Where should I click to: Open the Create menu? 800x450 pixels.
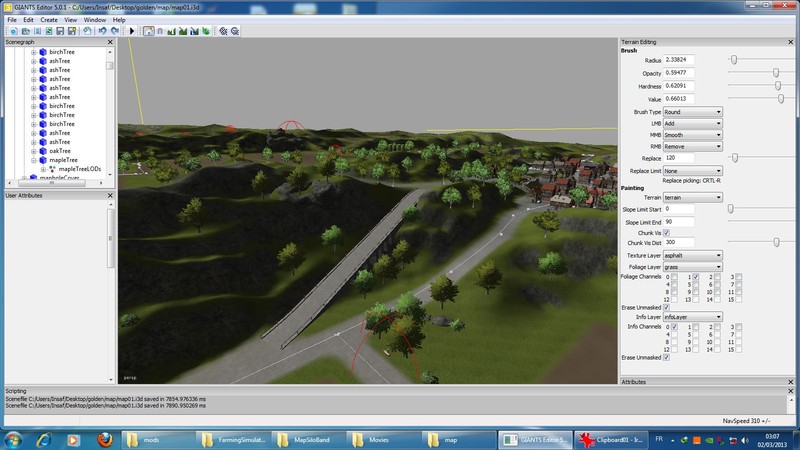(49, 20)
